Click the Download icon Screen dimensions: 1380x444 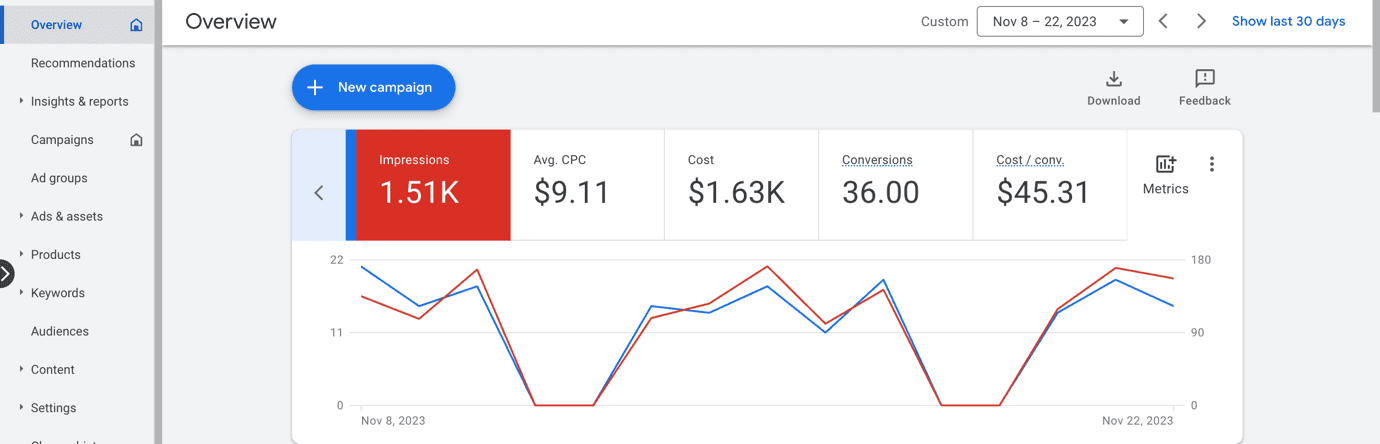click(x=1113, y=79)
